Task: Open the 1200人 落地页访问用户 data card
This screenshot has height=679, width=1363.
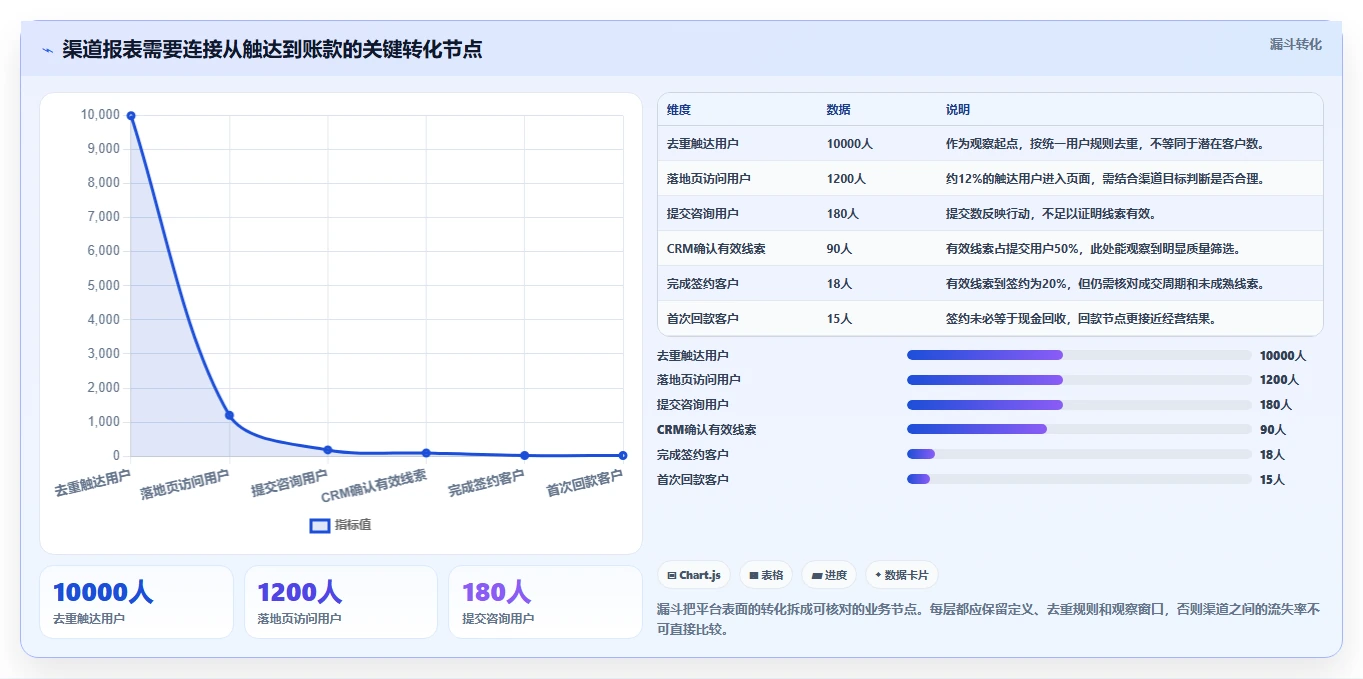Action: (x=341, y=602)
